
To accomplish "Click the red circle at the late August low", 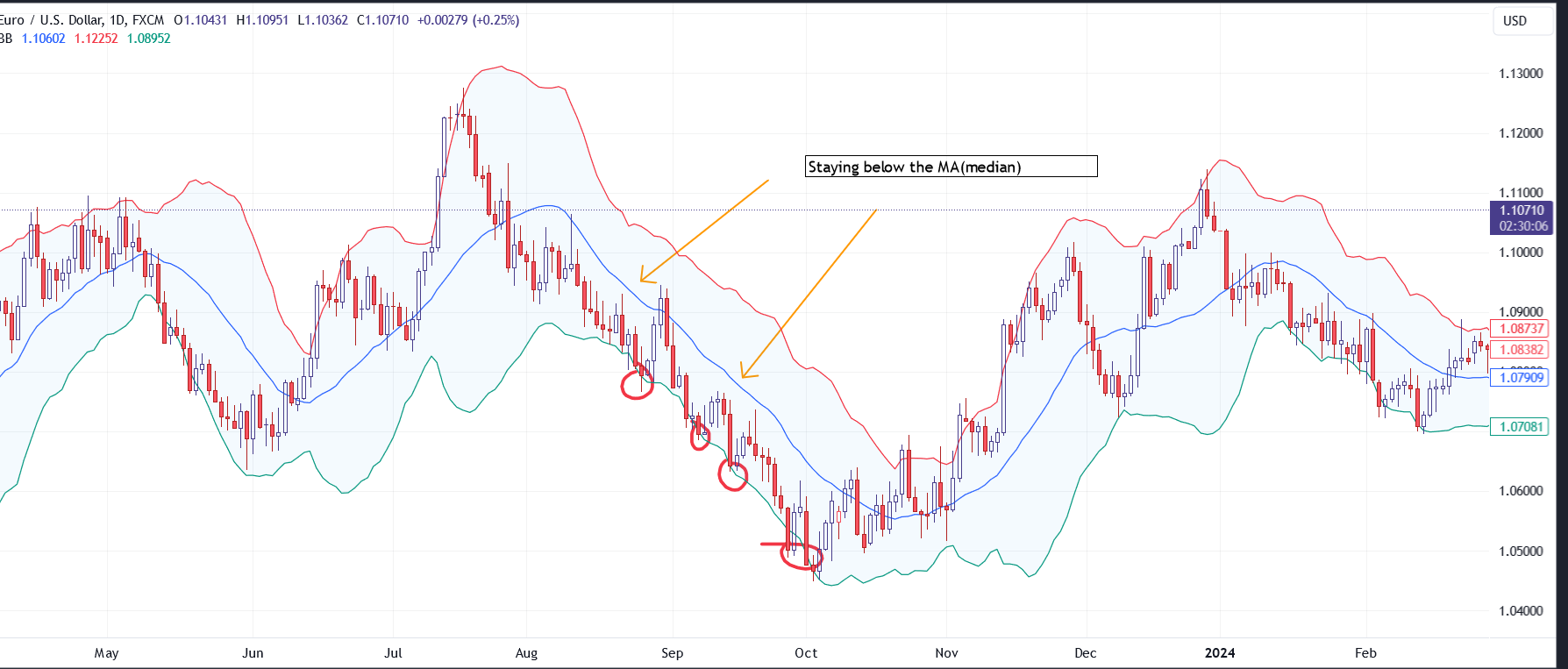I will coord(637,385).
